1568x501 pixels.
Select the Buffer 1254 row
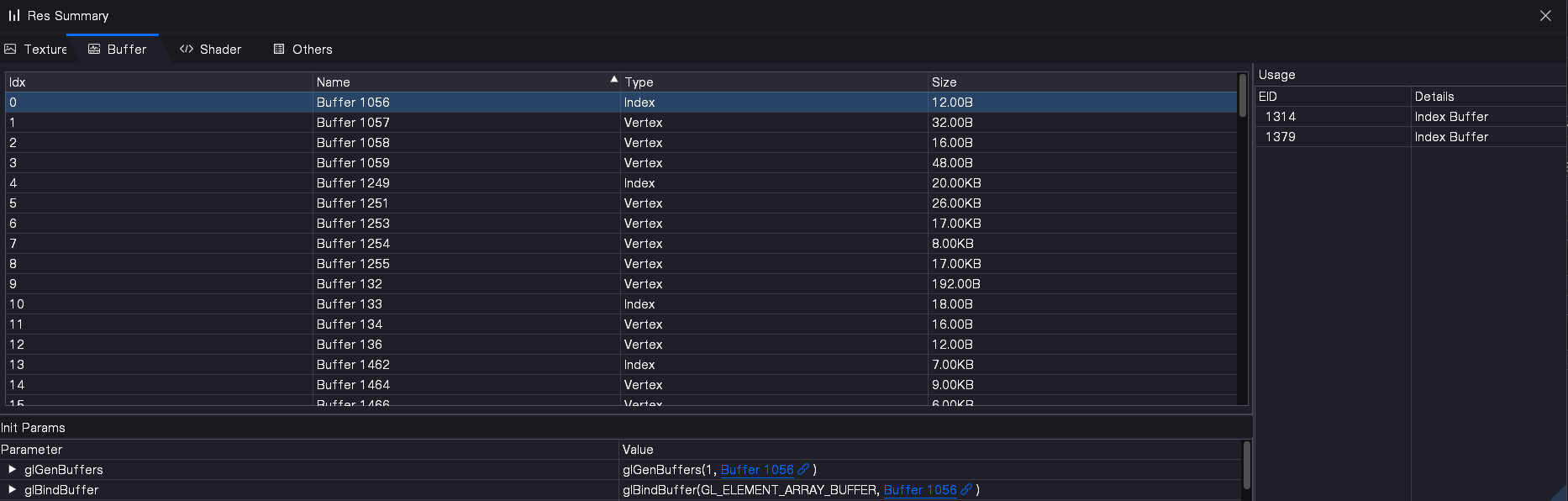[x=621, y=244]
